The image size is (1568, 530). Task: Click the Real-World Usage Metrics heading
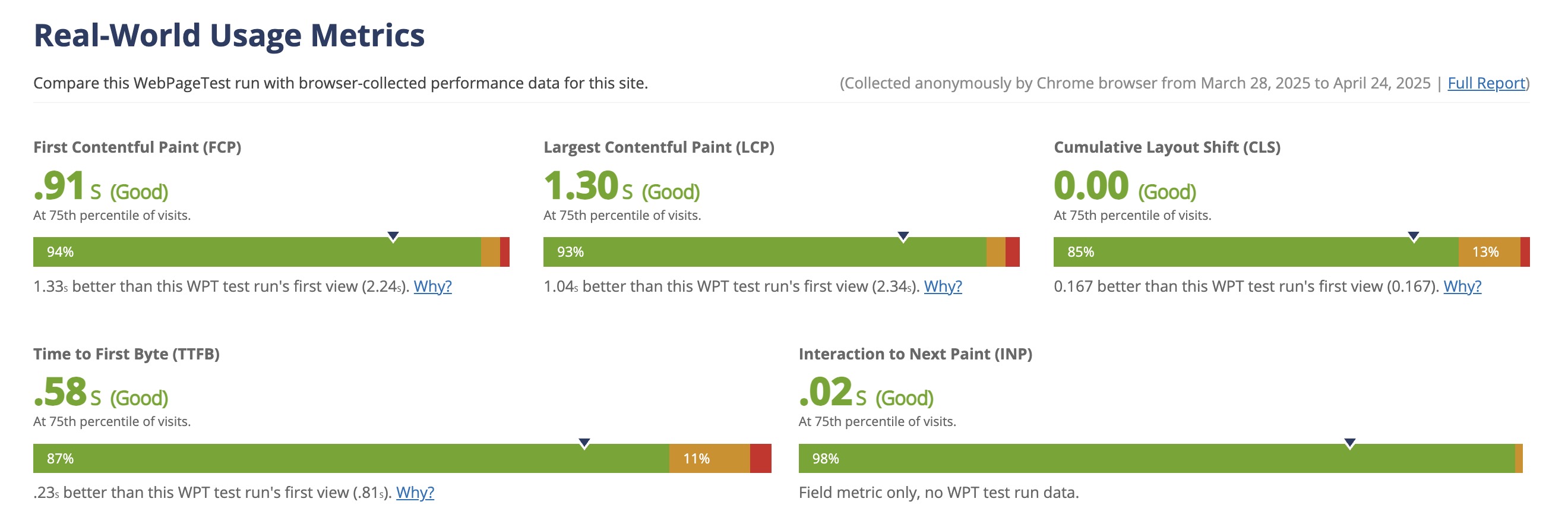click(229, 35)
